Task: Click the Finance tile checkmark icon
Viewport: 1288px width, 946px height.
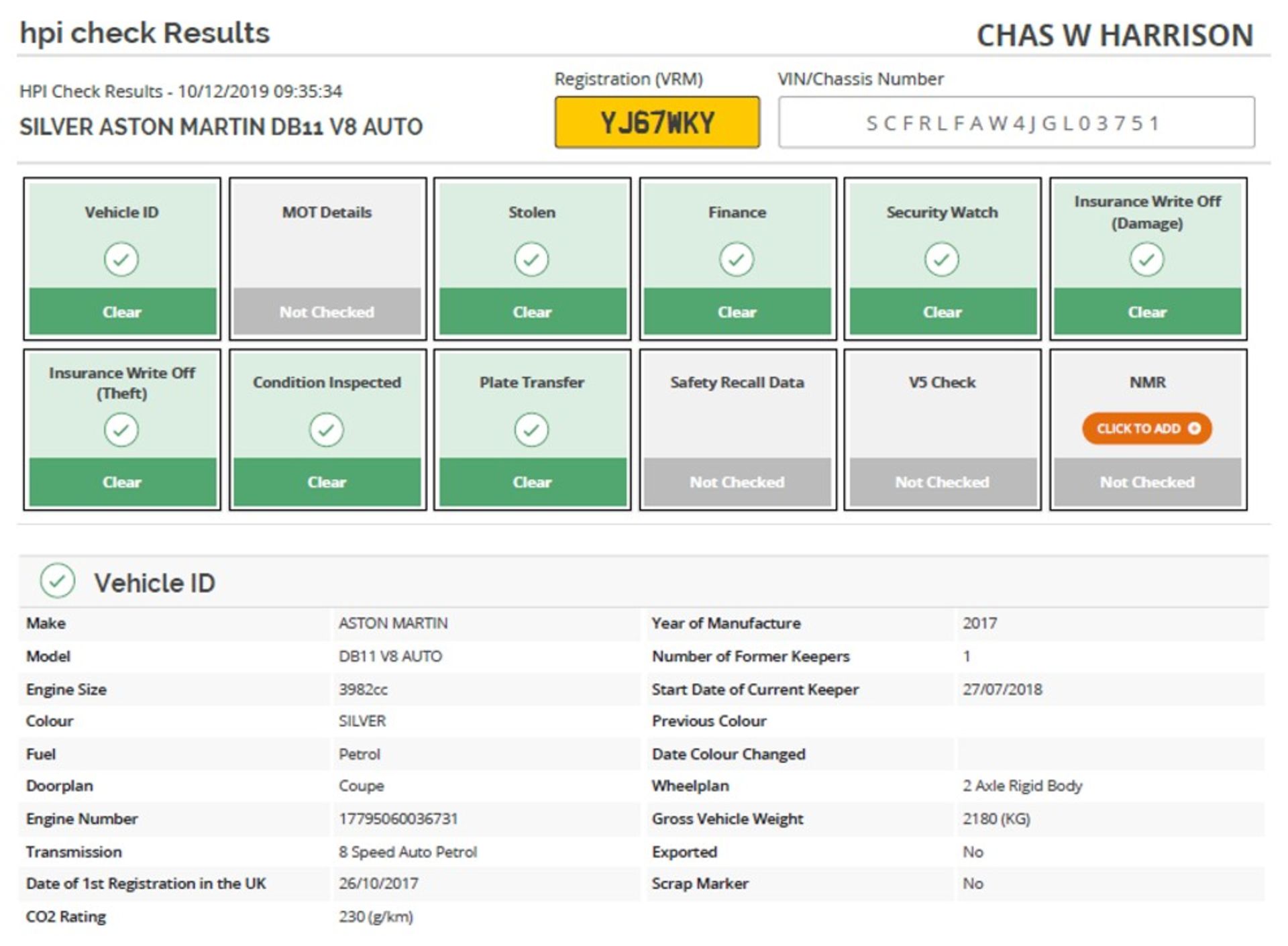Action: [737, 260]
